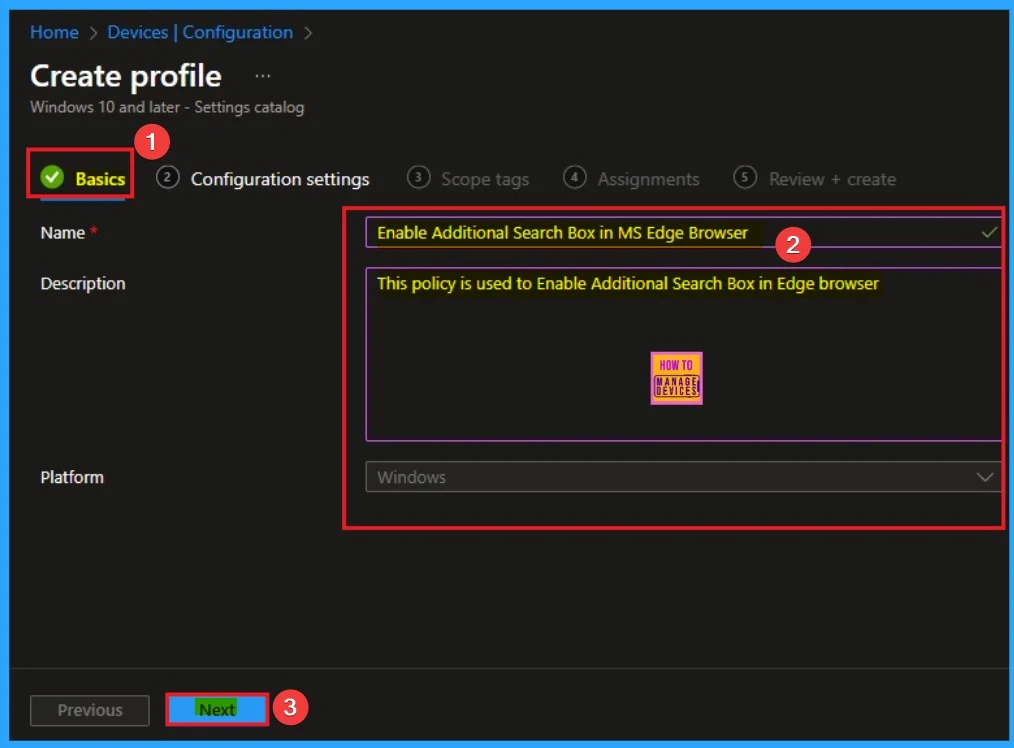
Task: Click the step 3 circle icon
Action: click(418, 176)
